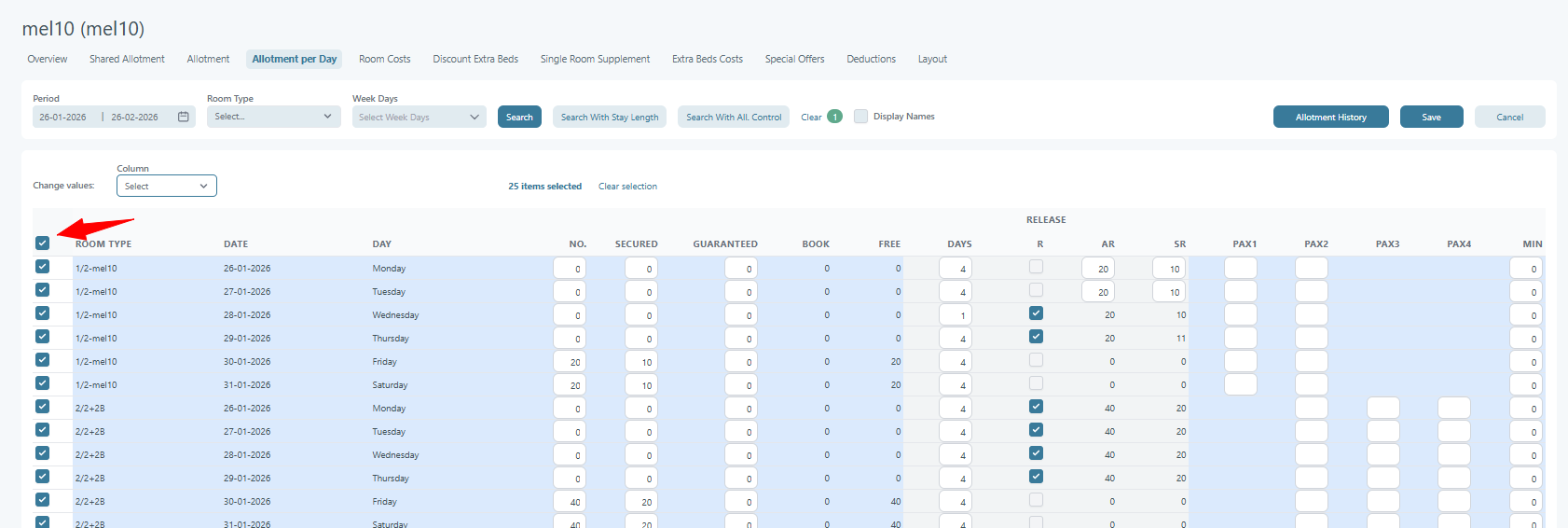Viewport: 1568px width, 528px height.
Task: Click the green filter count badge
Action: click(x=835, y=117)
